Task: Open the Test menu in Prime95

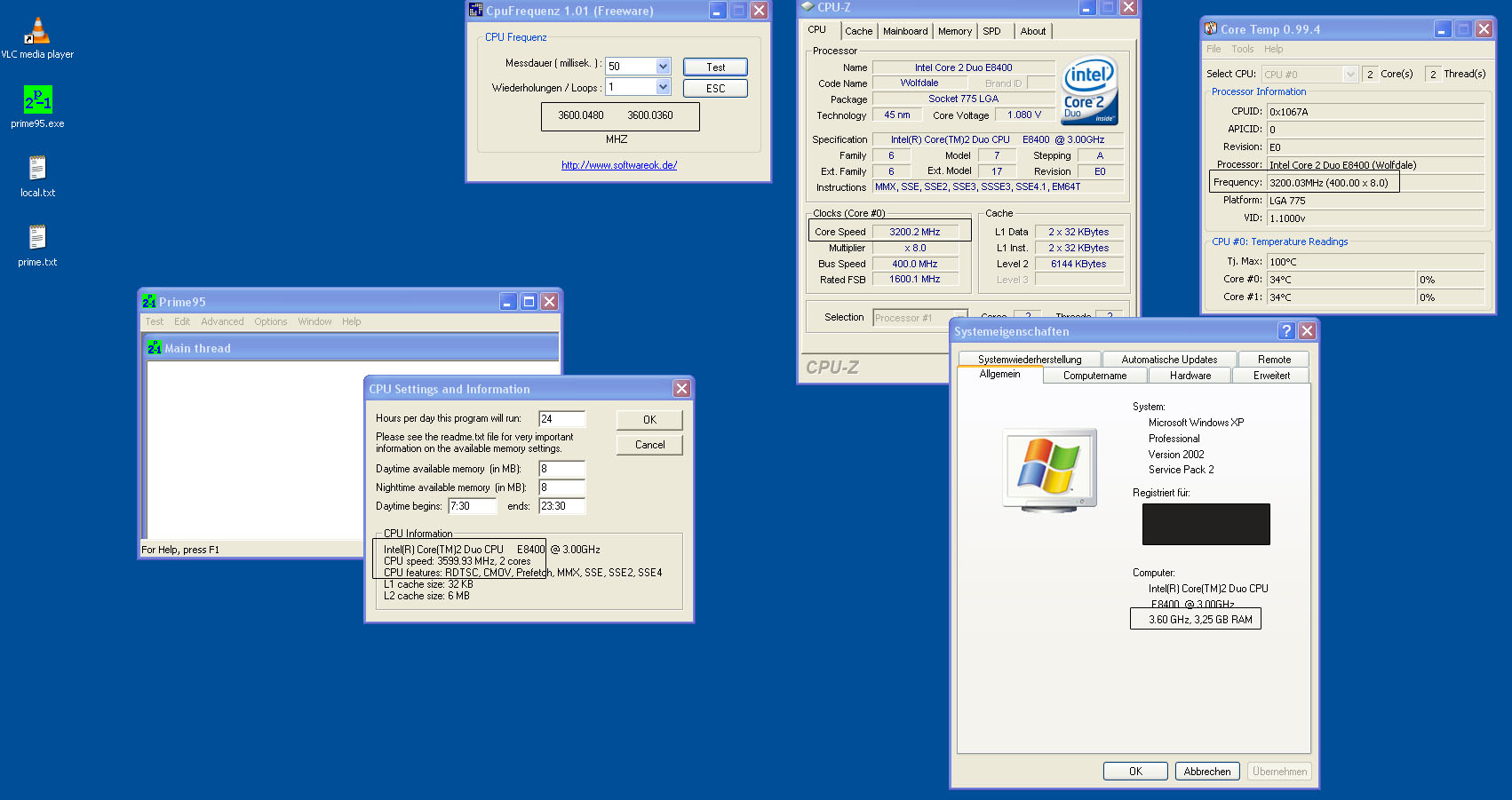Action: 155,322
